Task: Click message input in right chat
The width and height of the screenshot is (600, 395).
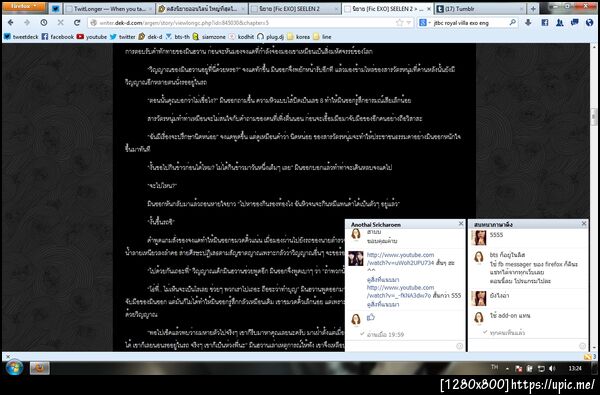Action: pyautogui.click(x=523, y=346)
